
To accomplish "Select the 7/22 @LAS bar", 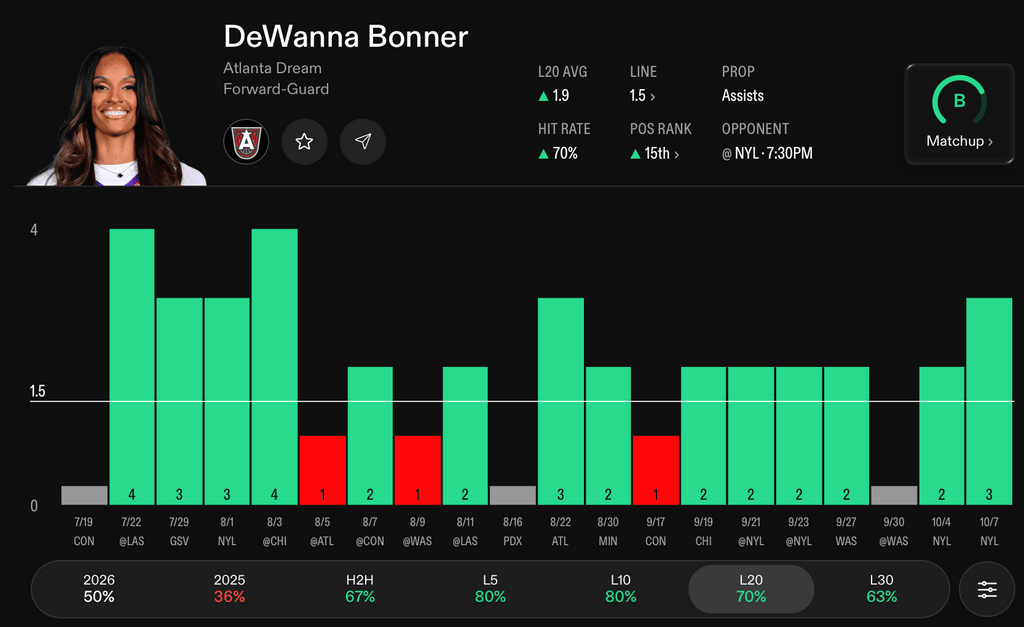I will 132,366.
